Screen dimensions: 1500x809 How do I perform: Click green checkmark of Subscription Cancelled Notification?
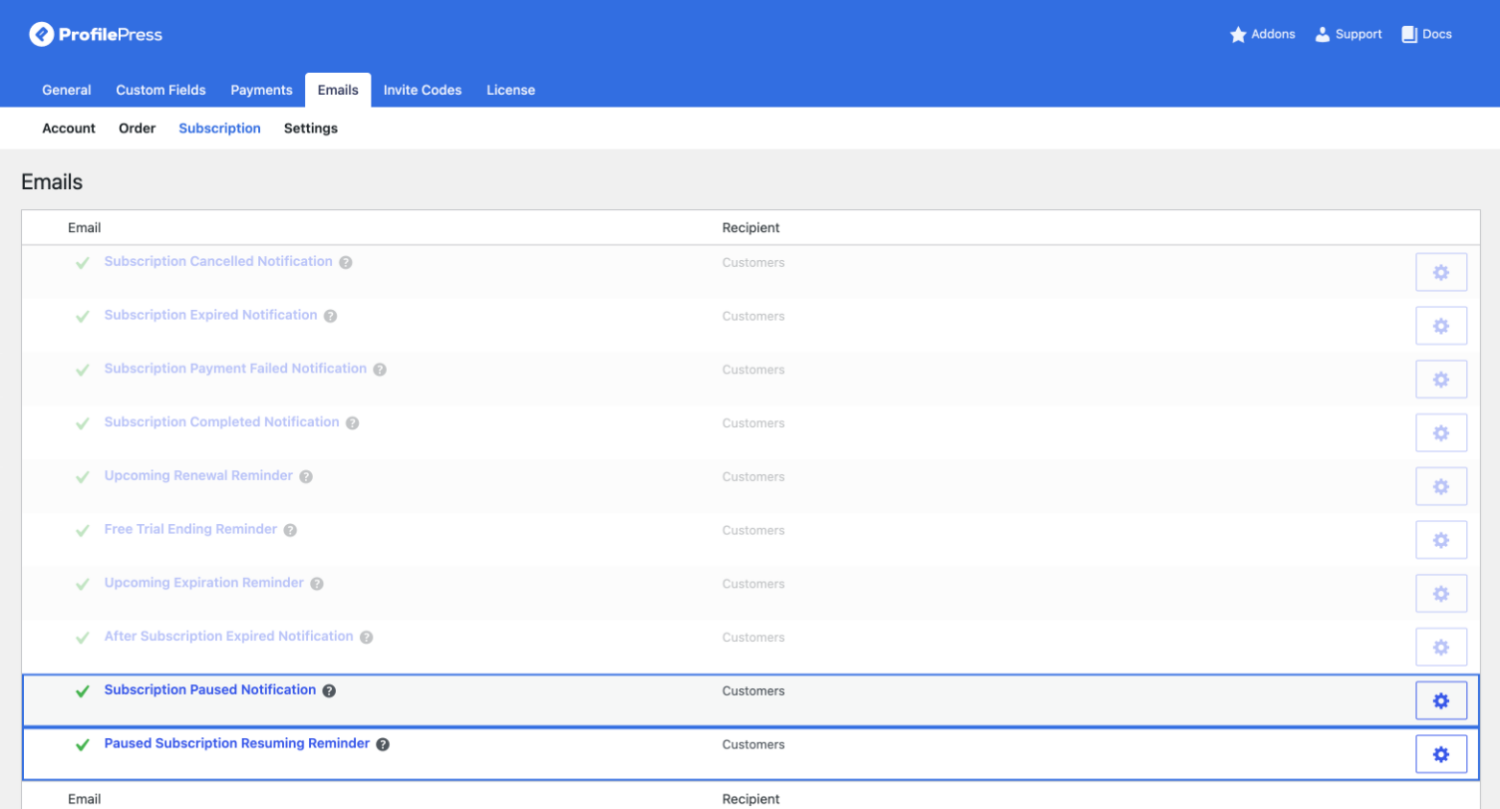point(83,262)
